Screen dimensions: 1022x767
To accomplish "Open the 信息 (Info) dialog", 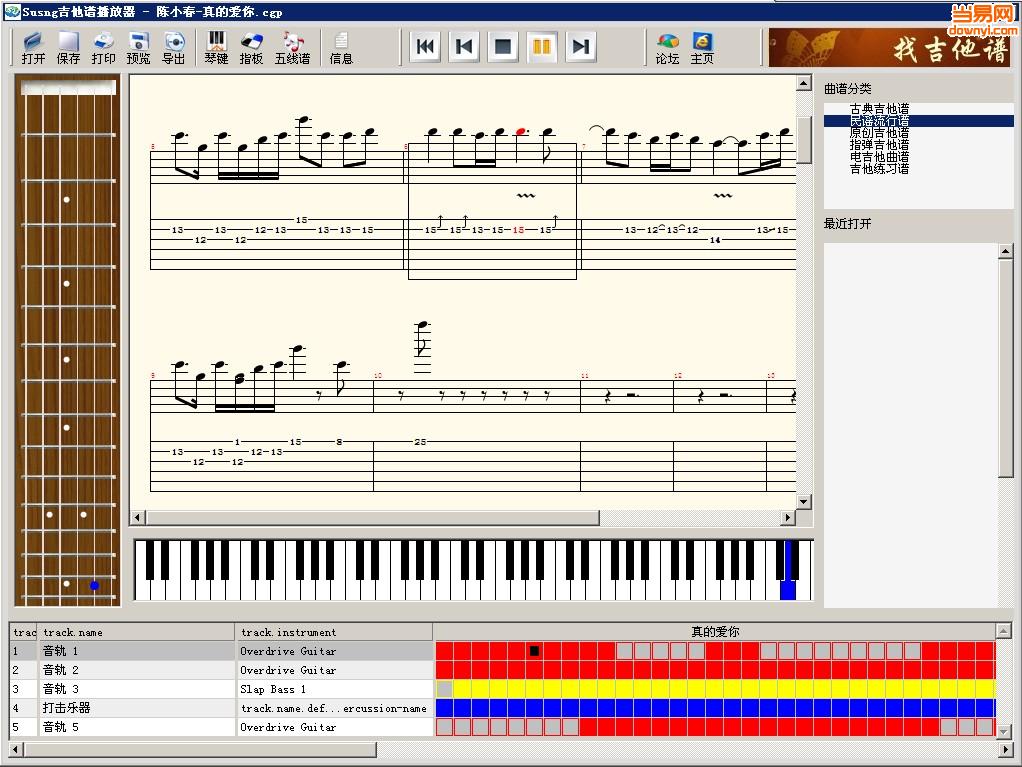I will click(x=341, y=47).
